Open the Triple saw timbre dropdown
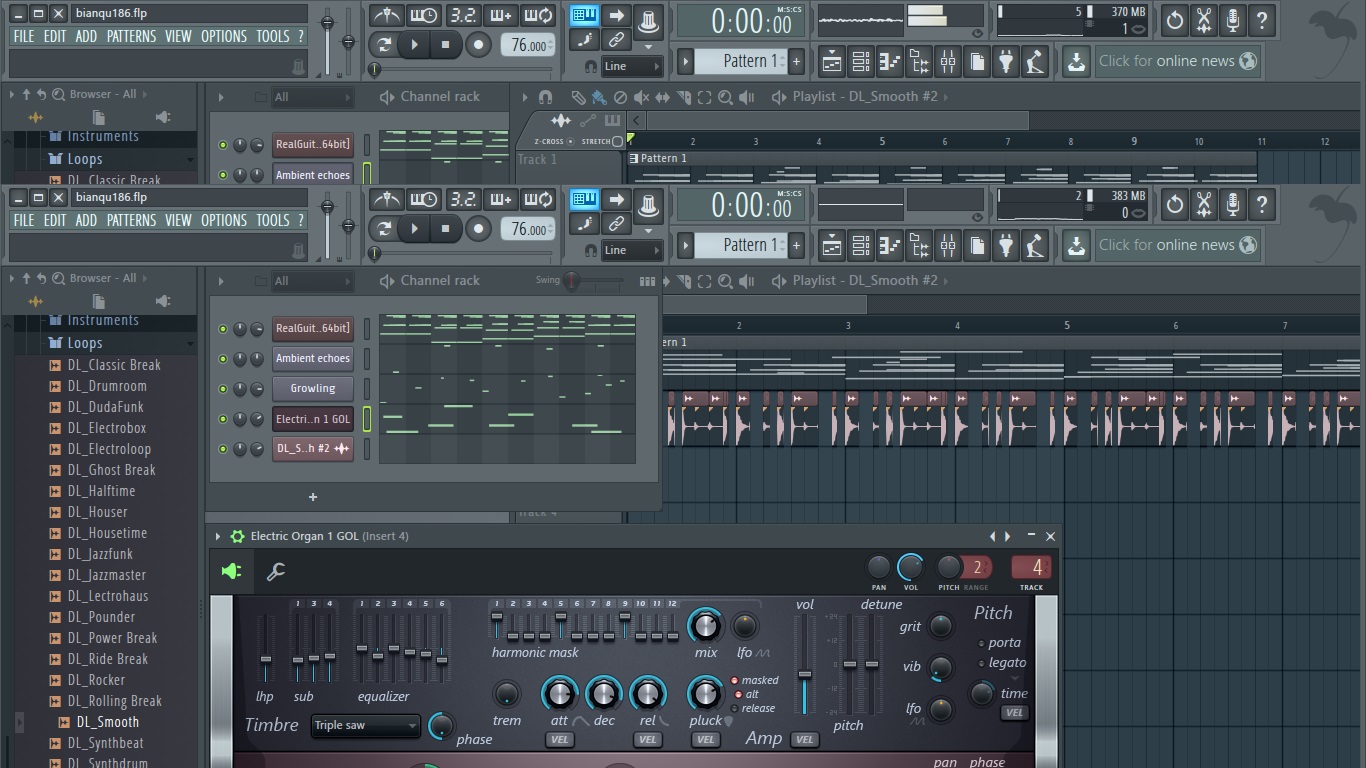The height and width of the screenshot is (768, 1366). [x=365, y=725]
